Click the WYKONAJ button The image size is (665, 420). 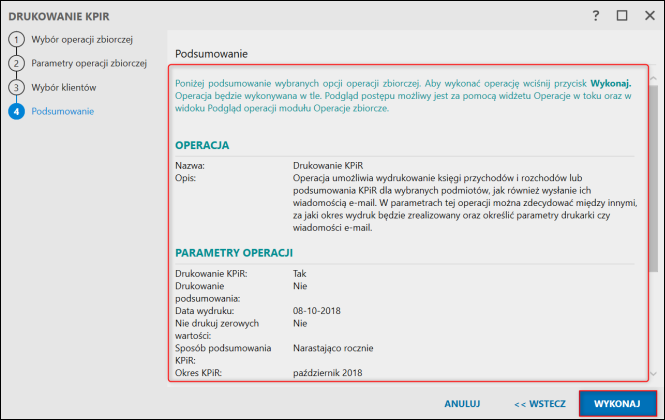coord(617,403)
